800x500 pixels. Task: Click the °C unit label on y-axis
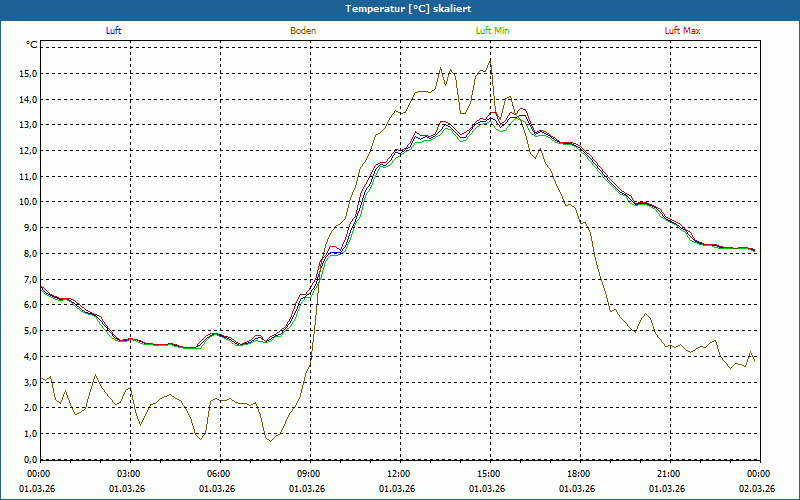31,45
